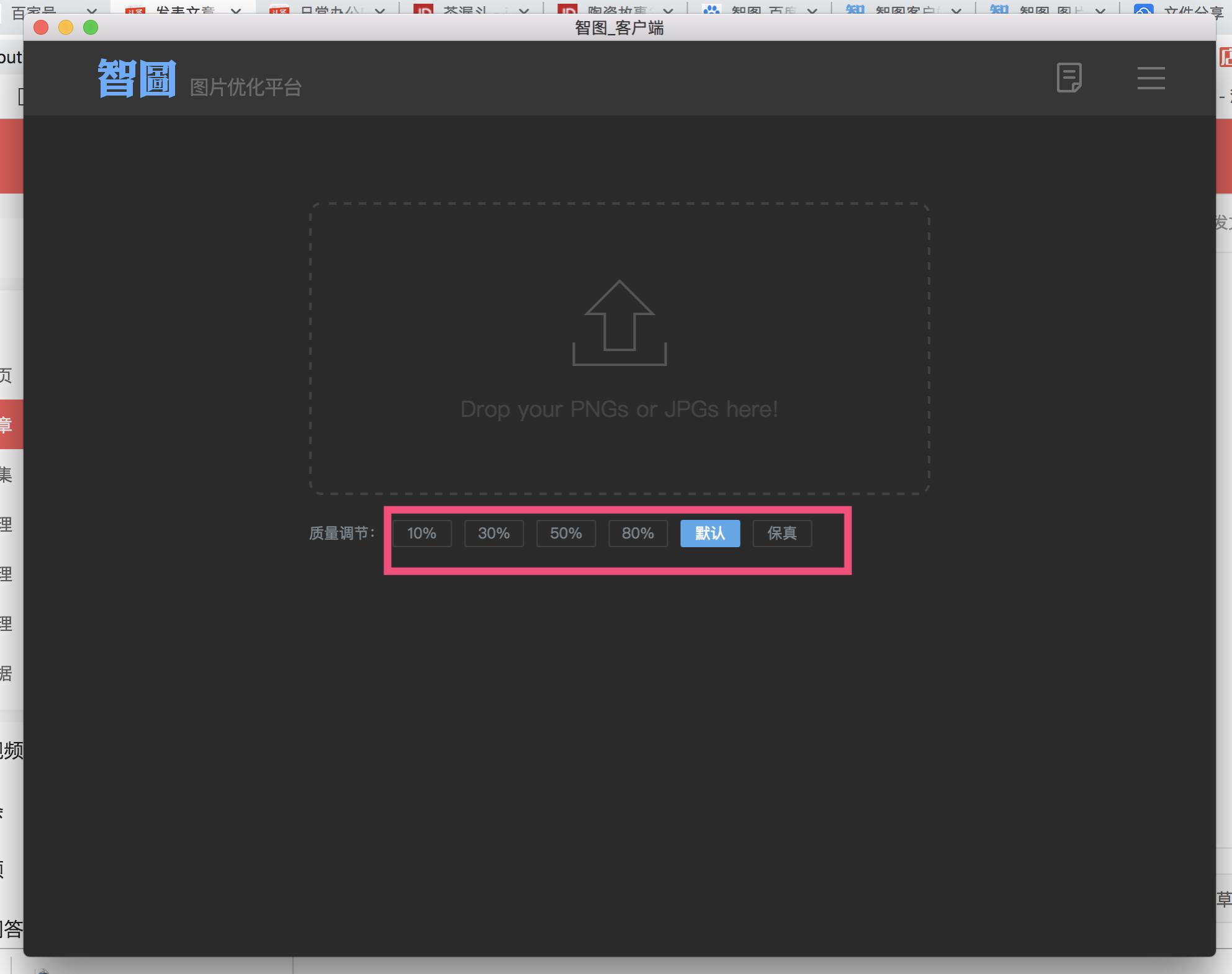Pick the 80% quality setting
The image size is (1232, 974).
tap(638, 534)
